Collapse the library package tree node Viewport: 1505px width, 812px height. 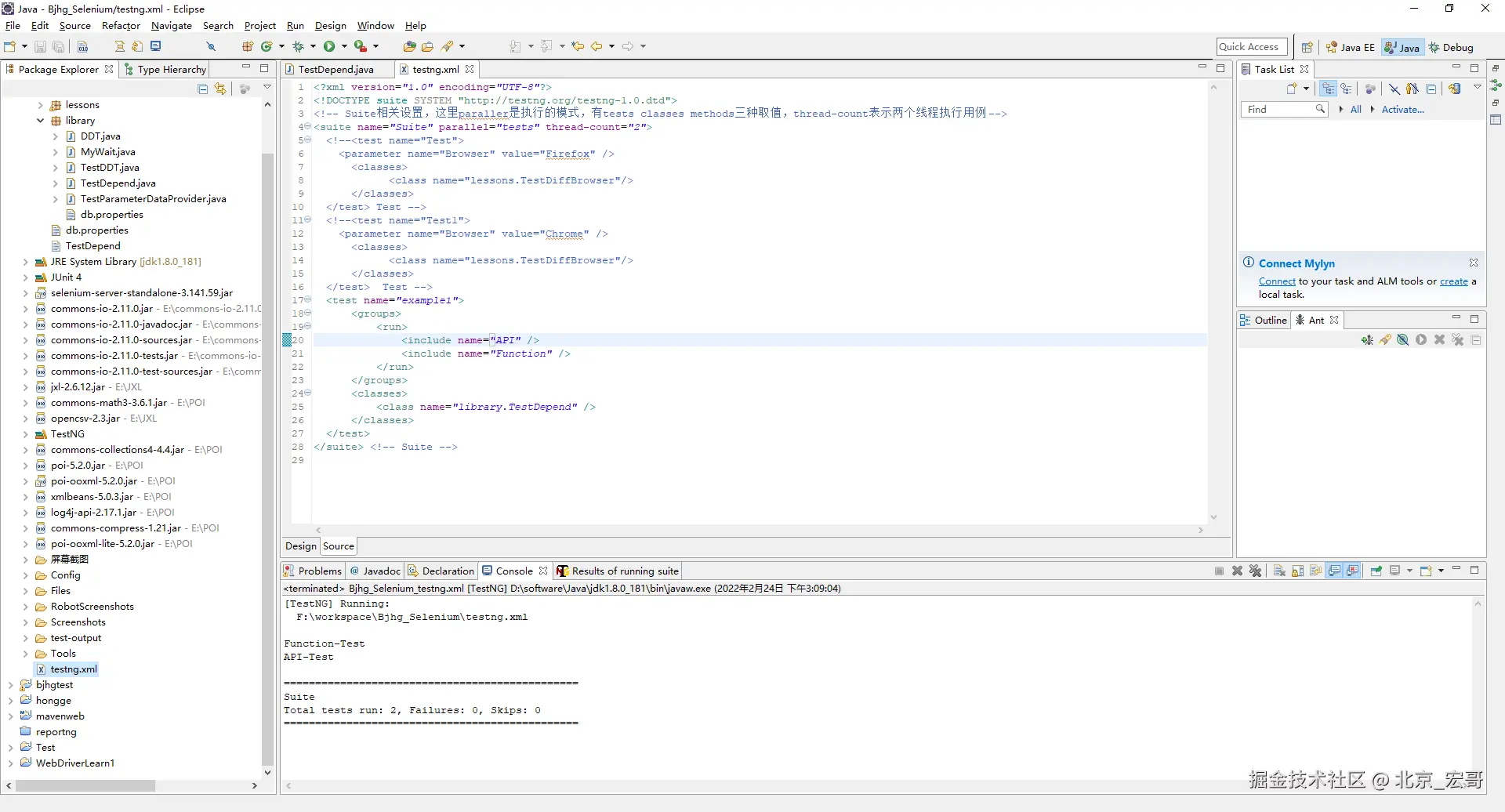[41, 121]
